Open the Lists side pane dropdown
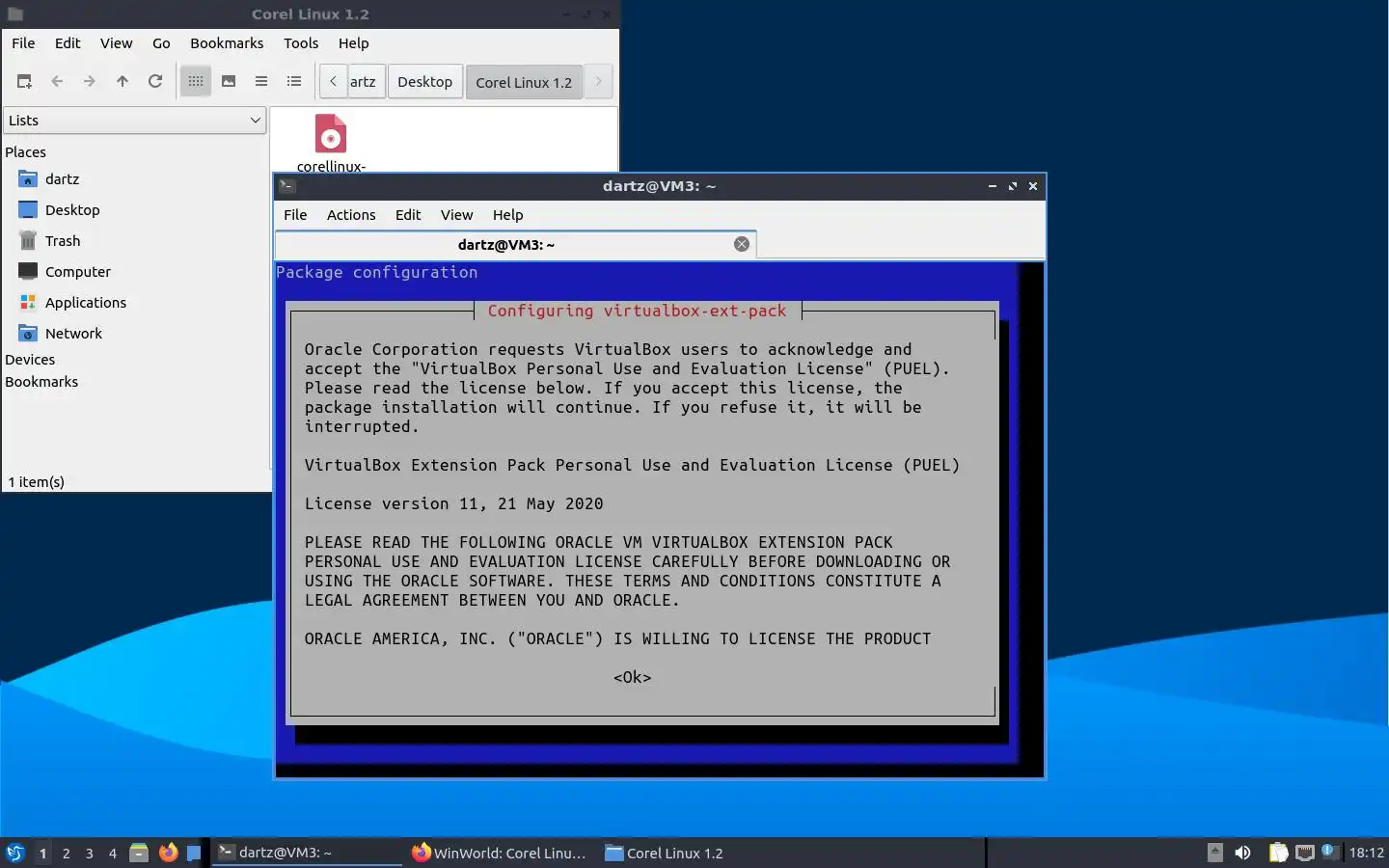Screen dimensions: 1389x868 (134, 121)
